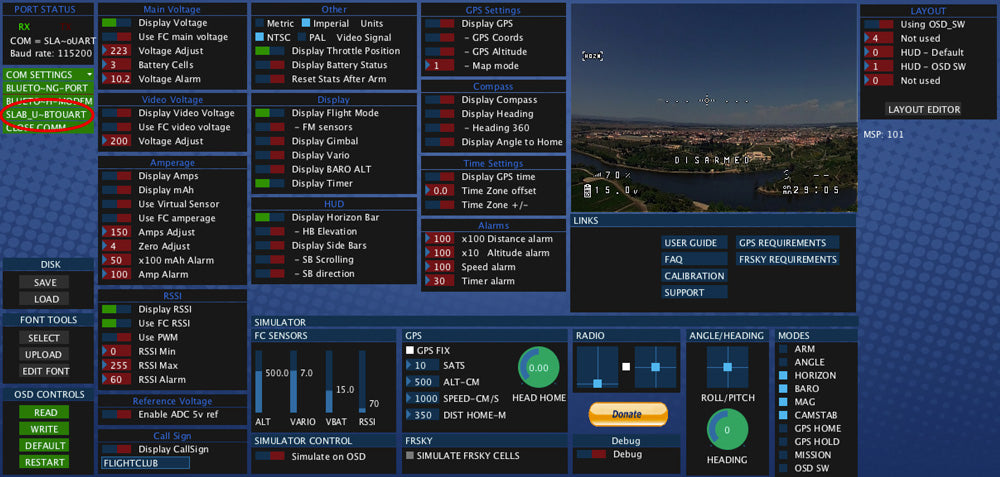Adjust the Voltage Adjust 223 stepper
This screenshot has width=1000, height=477.
[x=117, y=50]
